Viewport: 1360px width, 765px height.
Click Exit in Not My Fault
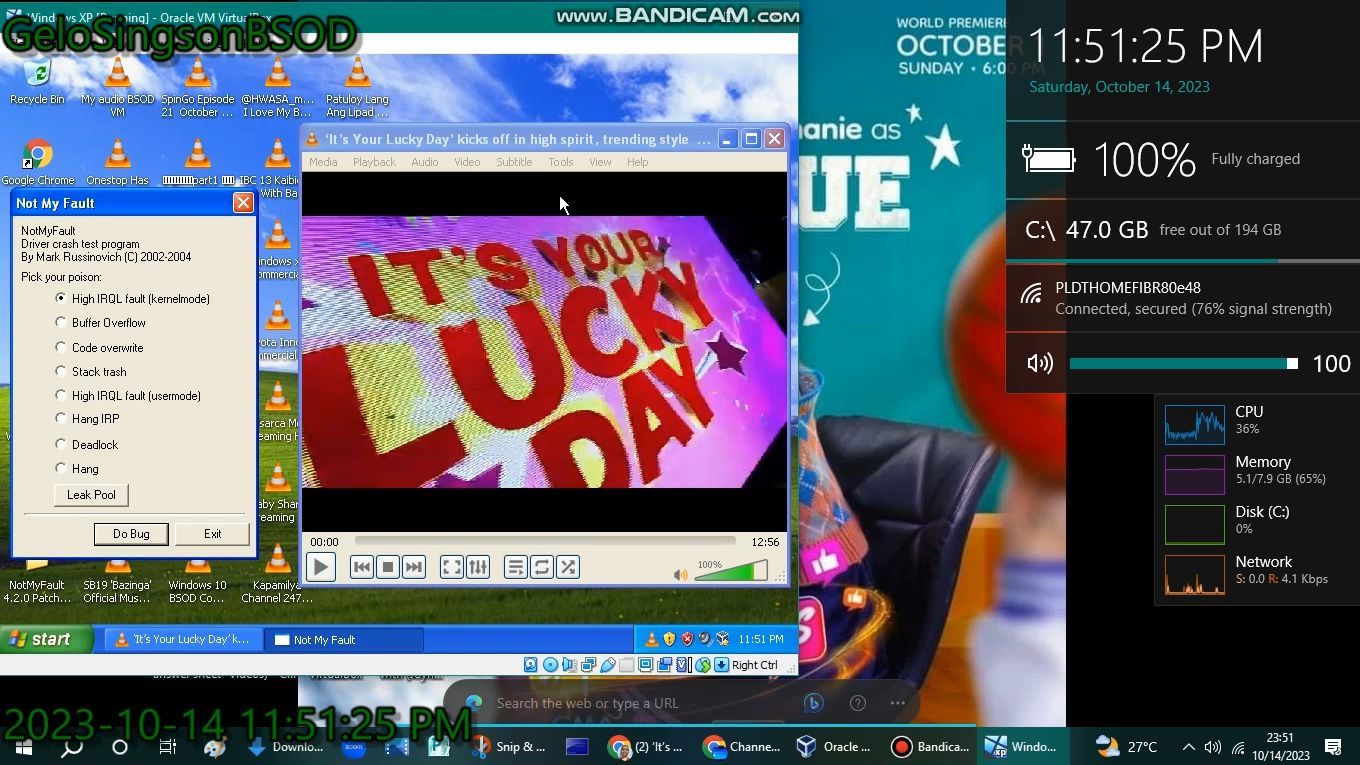click(213, 534)
